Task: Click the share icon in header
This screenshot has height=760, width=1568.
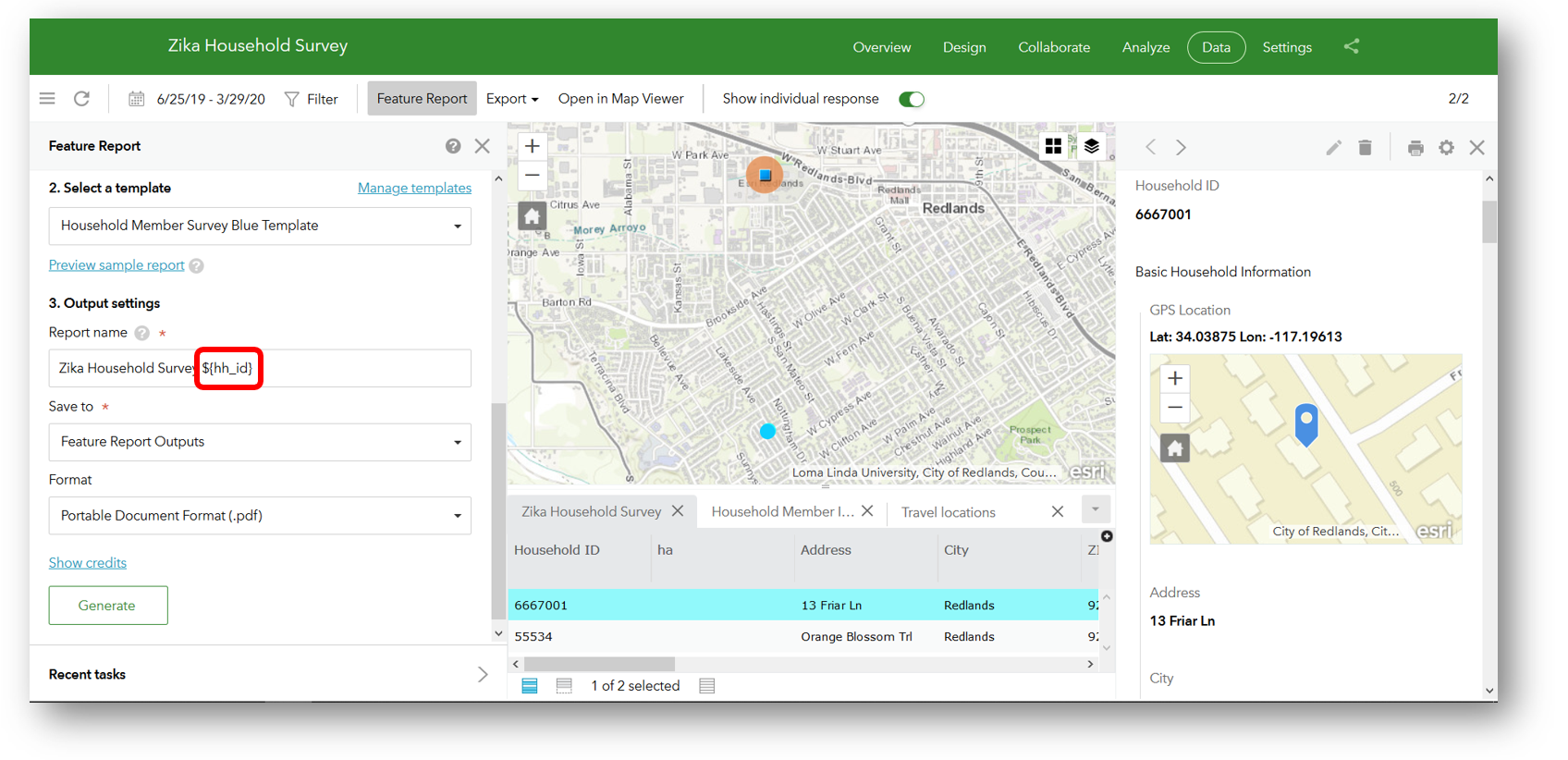Action: tap(1352, 46)
